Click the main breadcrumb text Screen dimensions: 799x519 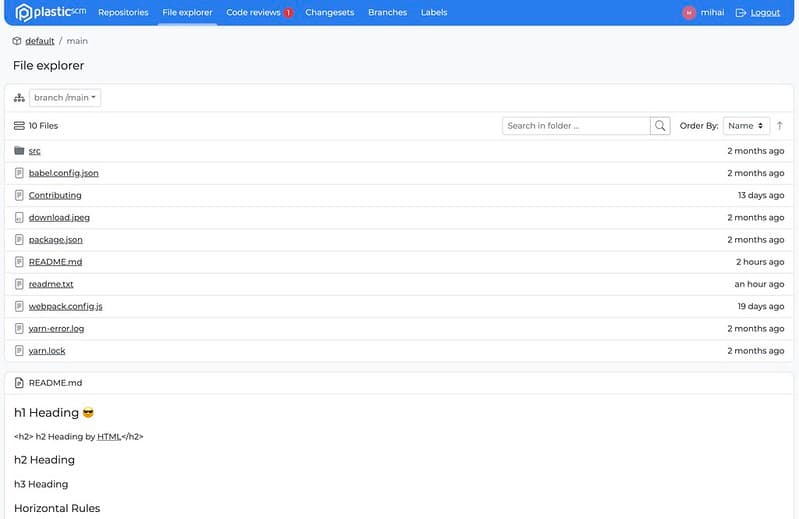[77, 41]
